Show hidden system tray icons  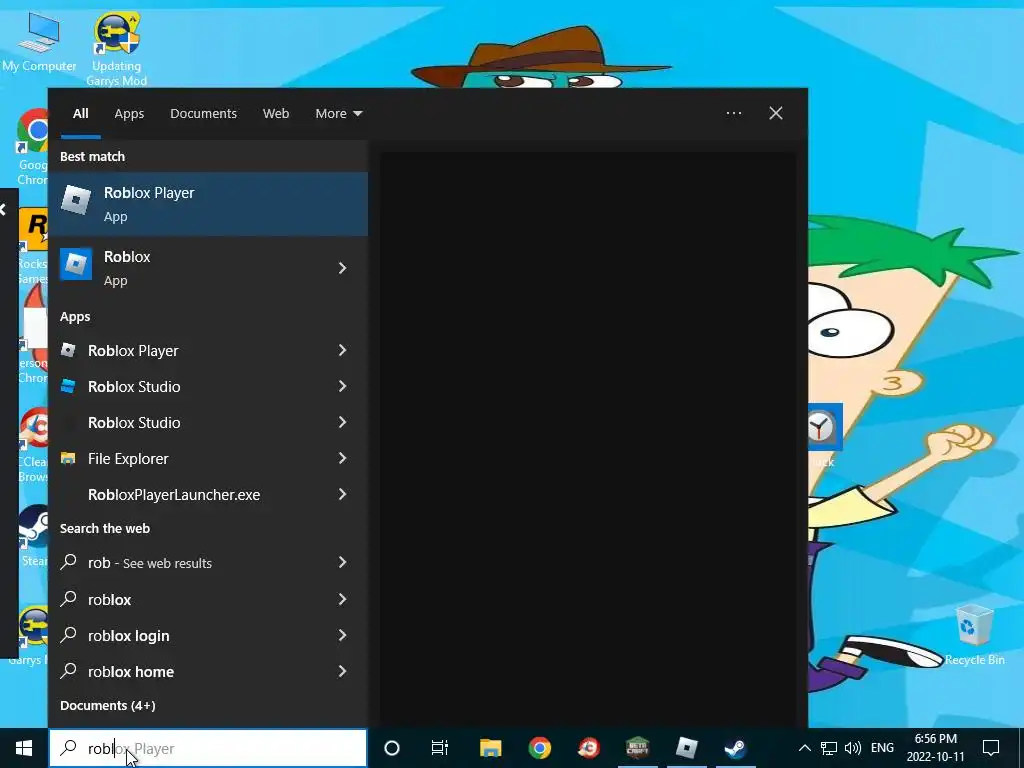click(x=805, y=748)
